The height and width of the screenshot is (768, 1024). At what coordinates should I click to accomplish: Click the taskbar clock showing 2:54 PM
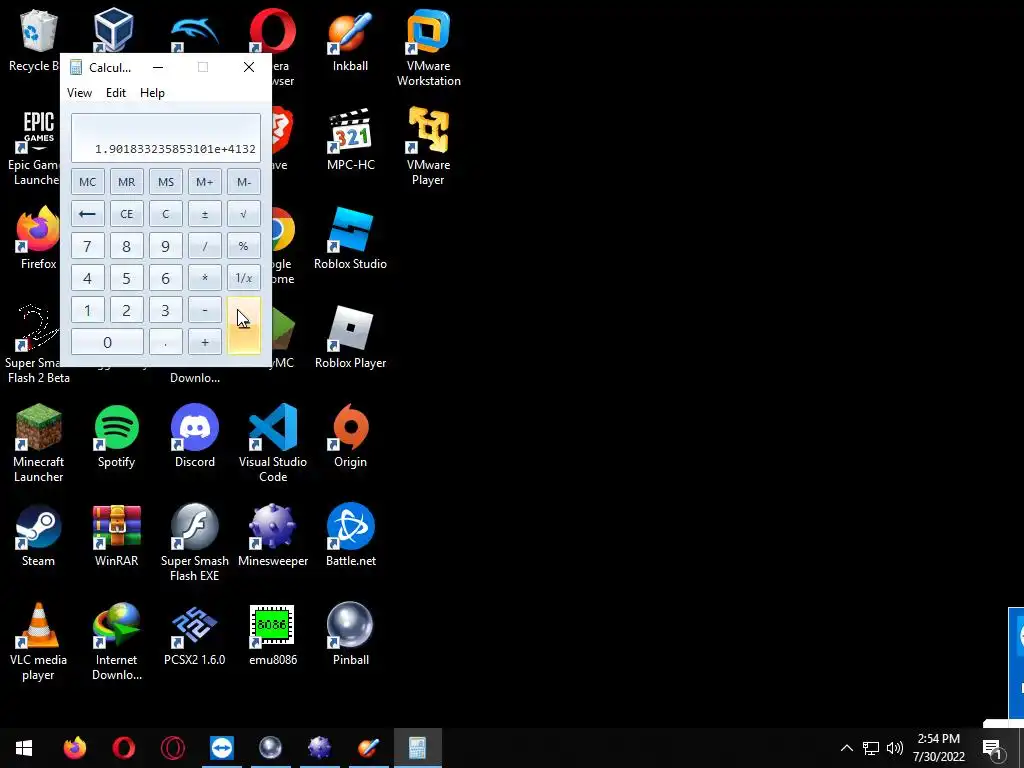(938, 748)
